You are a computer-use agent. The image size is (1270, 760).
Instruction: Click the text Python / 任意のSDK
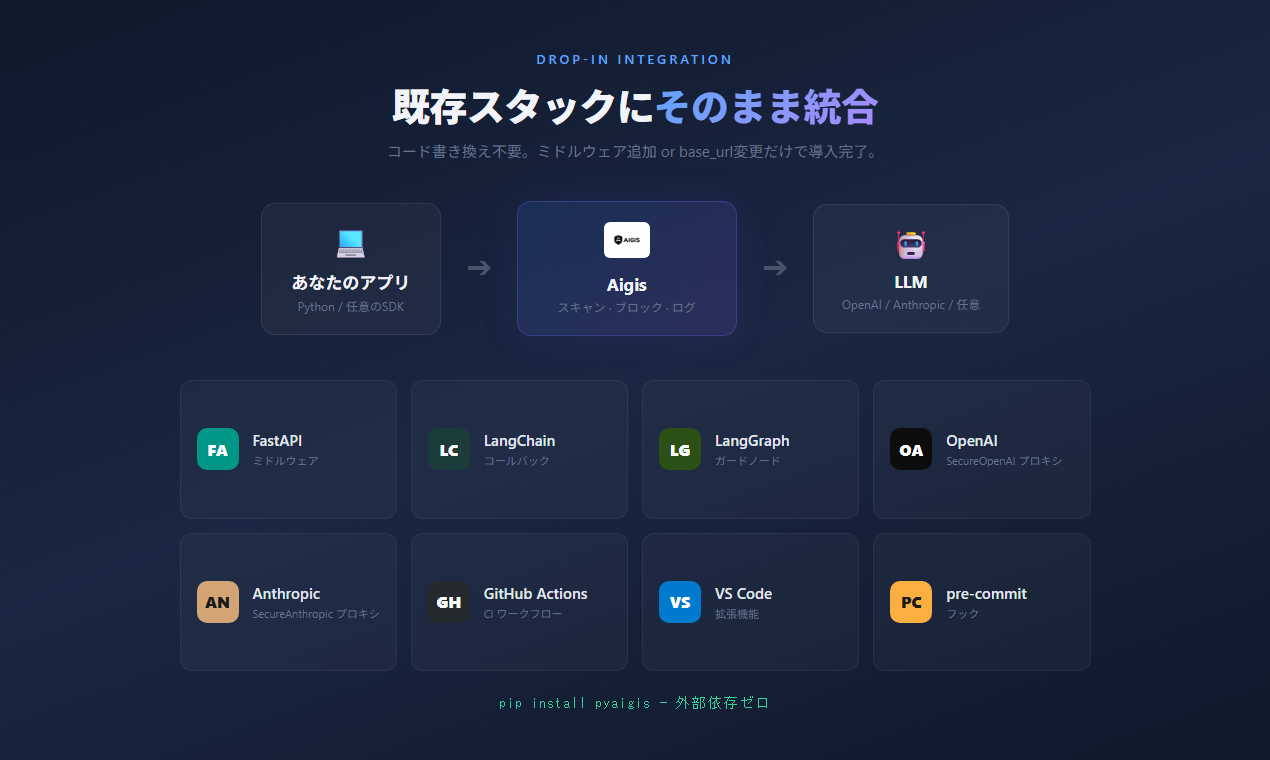tap(351, 307)
